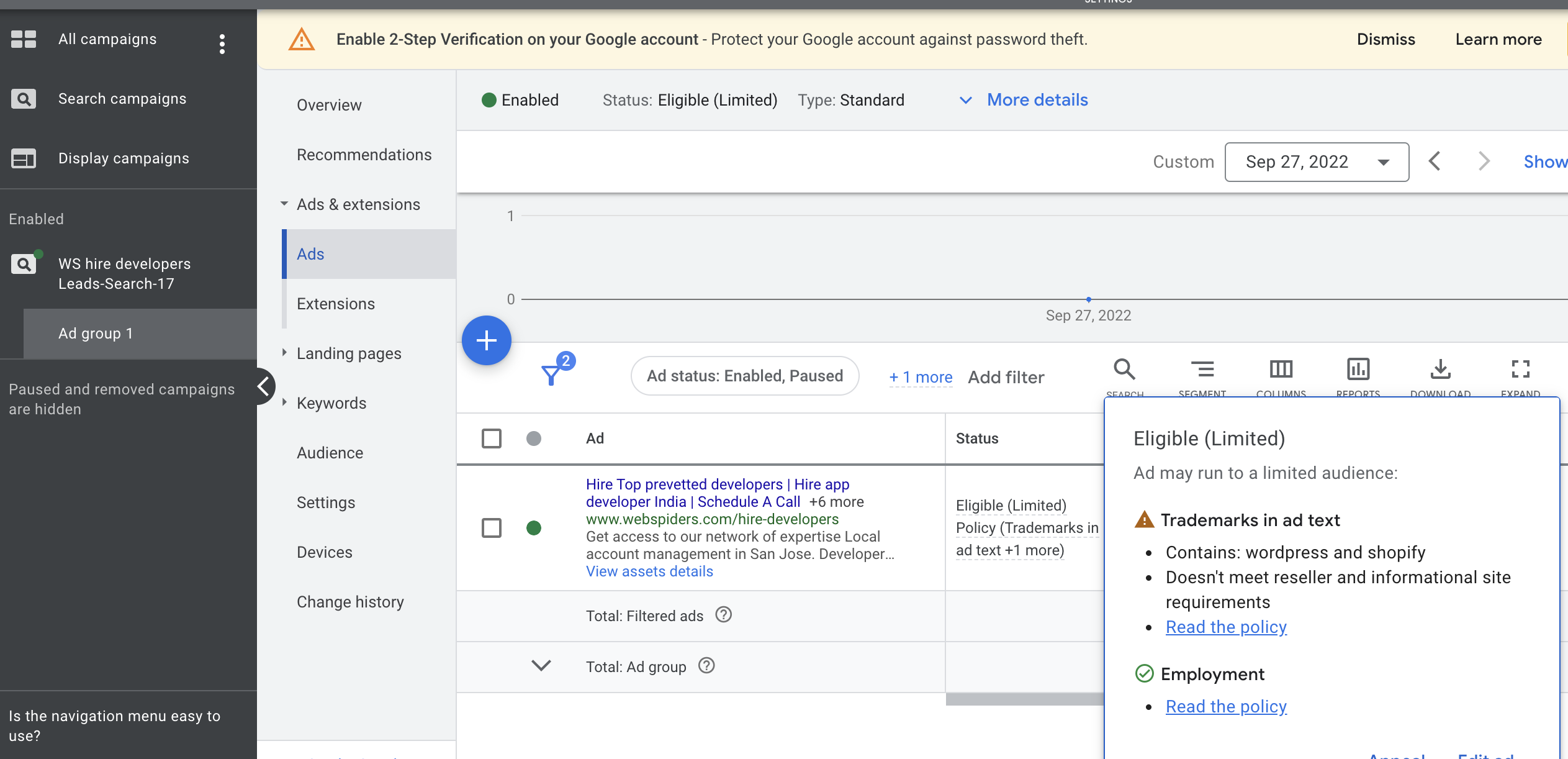The image size is (1568, 759).
Task: Open the Columns toolbar icon
Action: (1281, 370)
